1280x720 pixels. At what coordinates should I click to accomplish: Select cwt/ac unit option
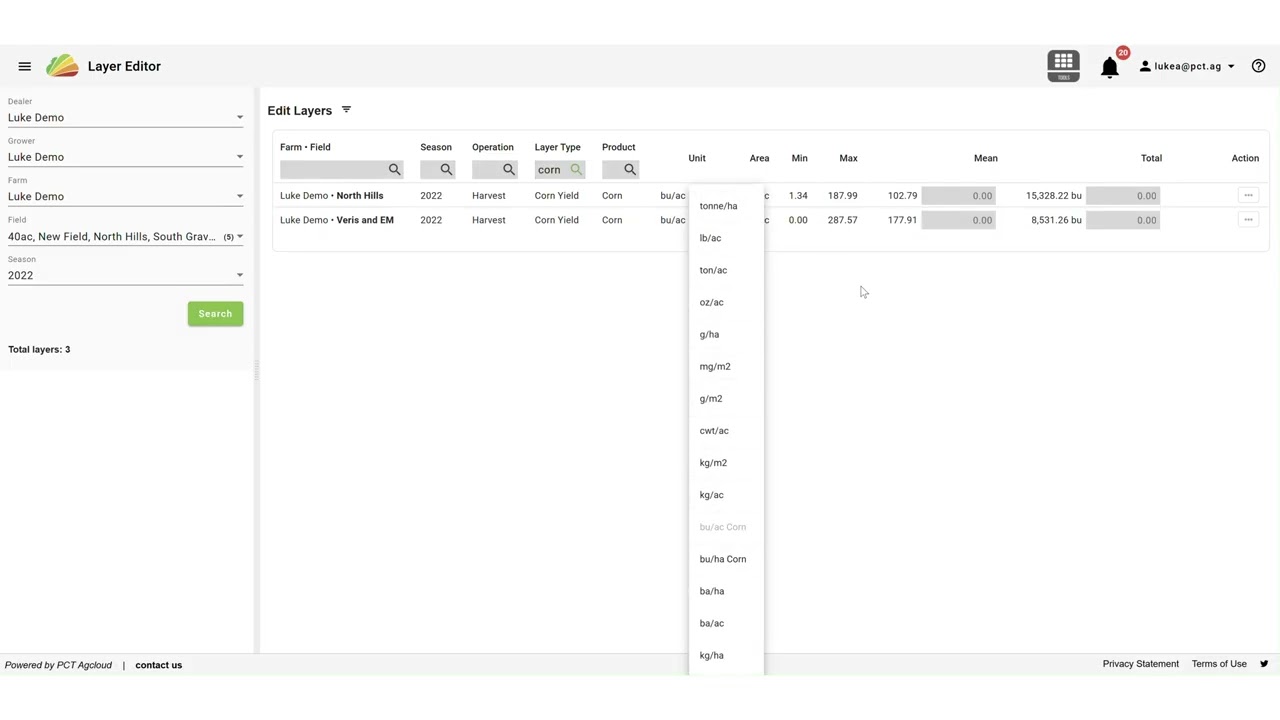726,430
